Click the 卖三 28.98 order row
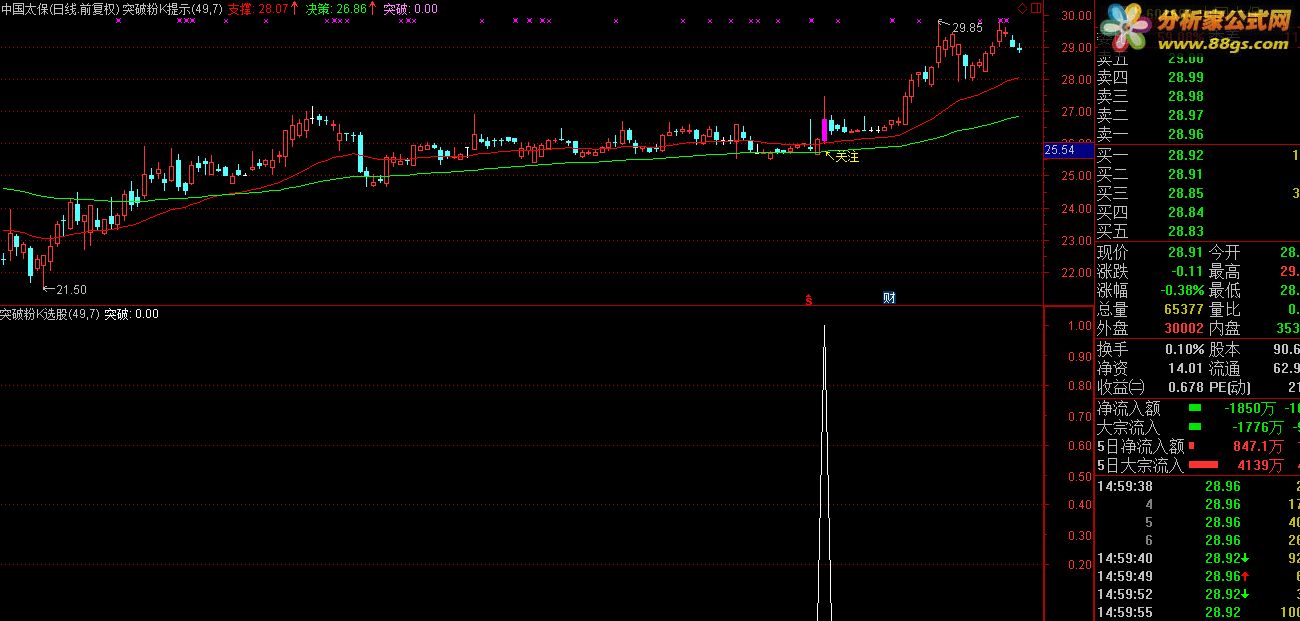The image size is (1300, 621). (x=1197, y=96)
